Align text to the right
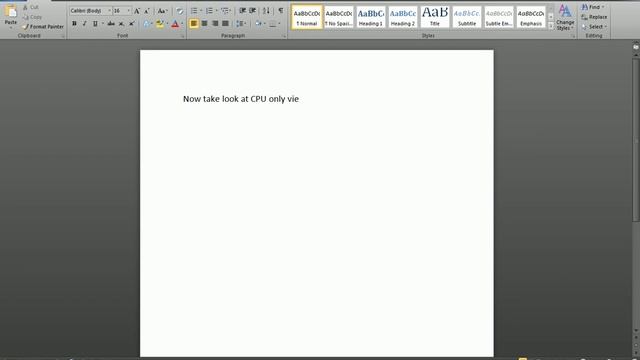This screenshot has height=360, width=640. (x=215, y=24)
